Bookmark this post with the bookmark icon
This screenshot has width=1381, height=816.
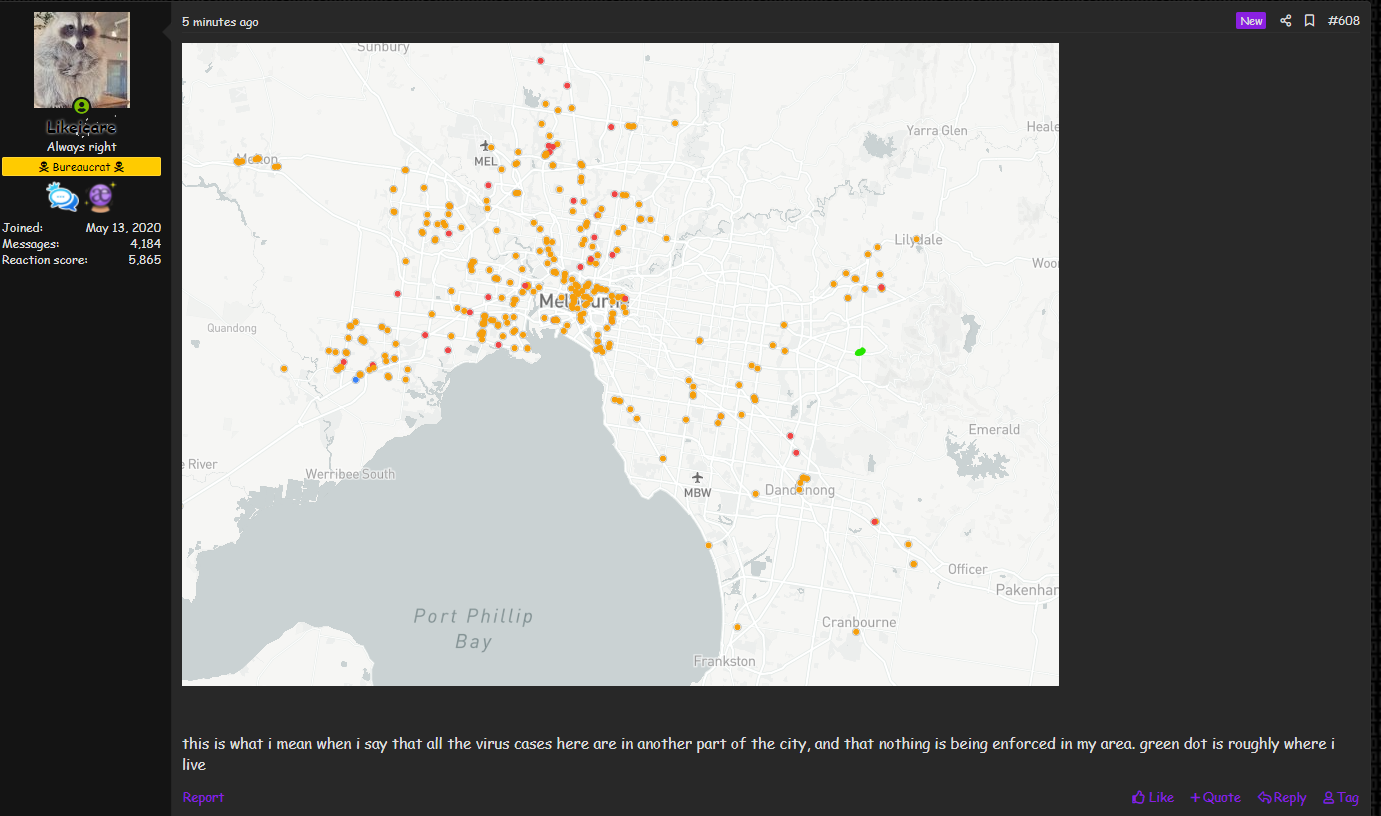click(x=1309, y=21)
